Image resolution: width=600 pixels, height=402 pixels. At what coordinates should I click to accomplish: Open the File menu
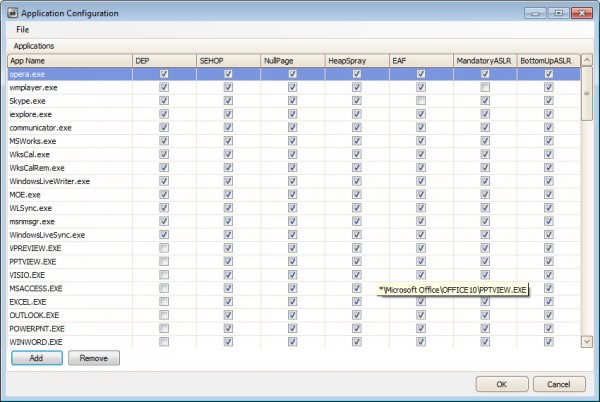[x=23, y=29]
